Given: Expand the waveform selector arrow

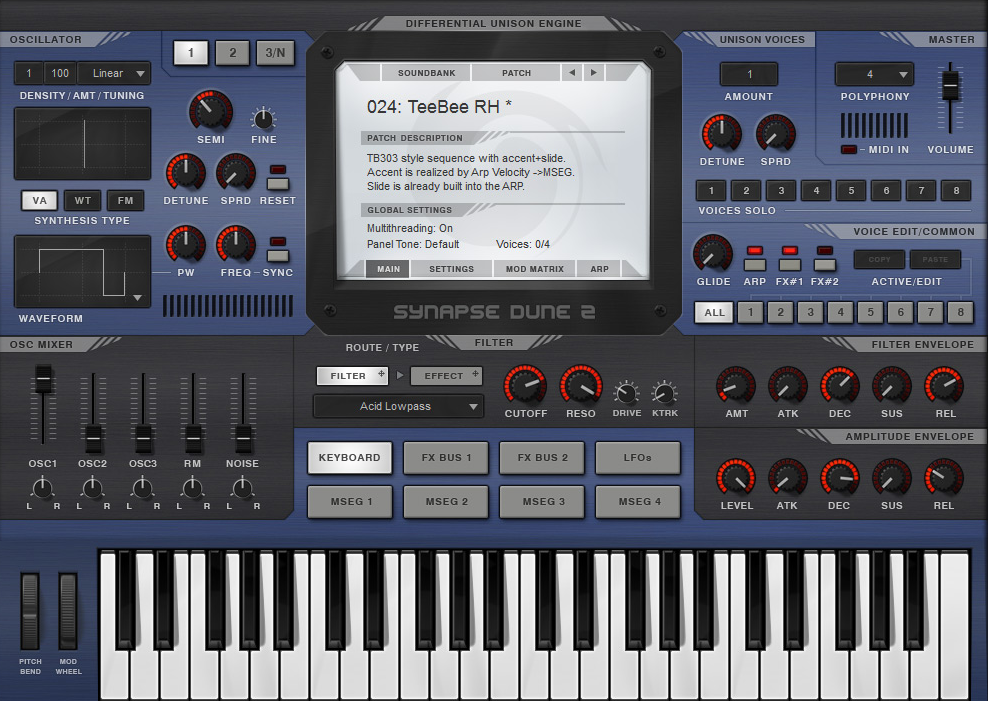Looking at the screenshot, I should point(137,298).
